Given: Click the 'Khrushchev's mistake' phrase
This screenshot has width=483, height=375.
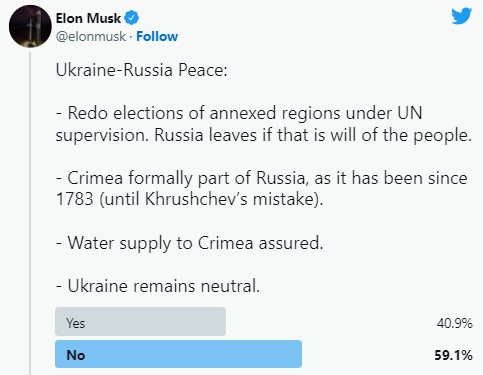Looking at the screenshot, I should pyautogui.click(x=230, y=199).
